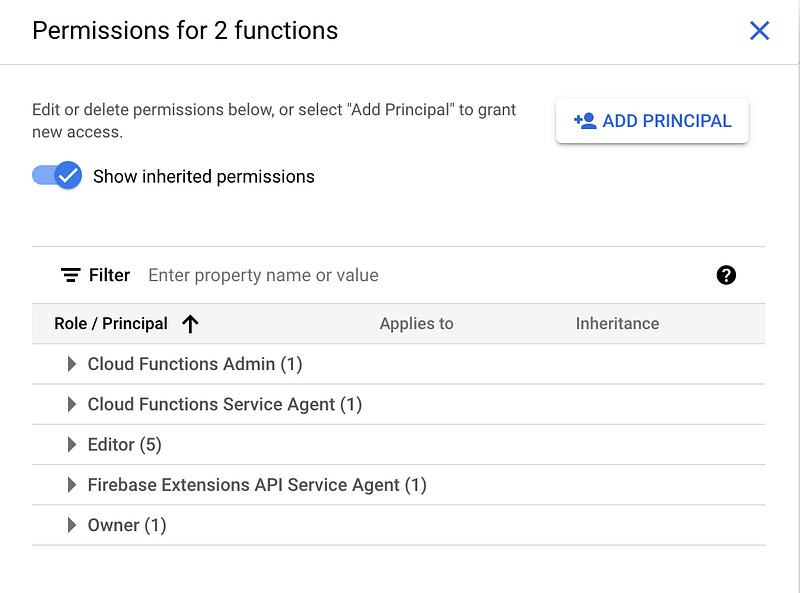This screenshot has height=593, width=800.
Task: Select the Firebase Extensions API Service Agent label
Action: tap(257, 485)
